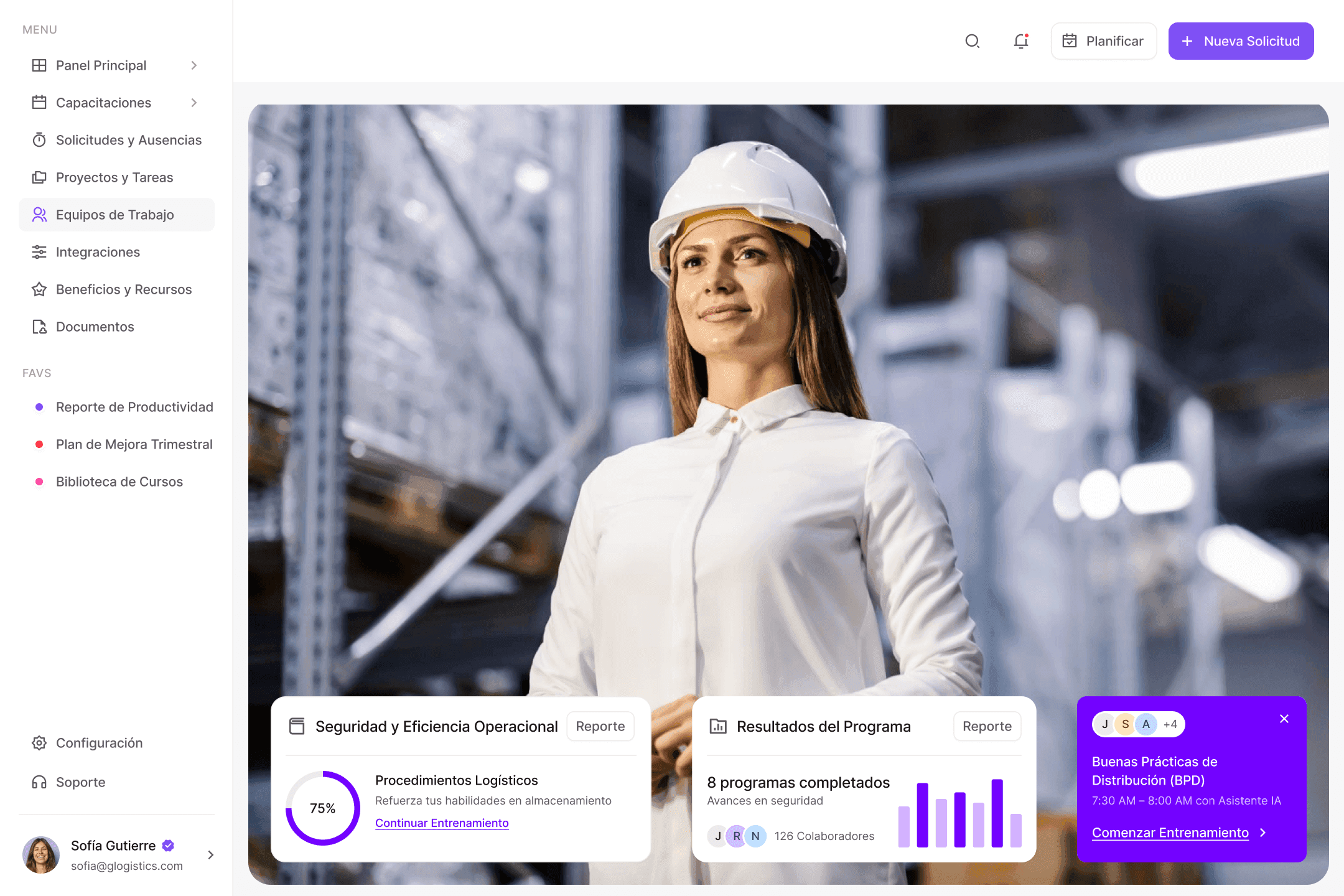This screenshot has height=896, width=1344.
Task: Click the Solicitudes y Ausencias timer icon
Action: (39, 140)
